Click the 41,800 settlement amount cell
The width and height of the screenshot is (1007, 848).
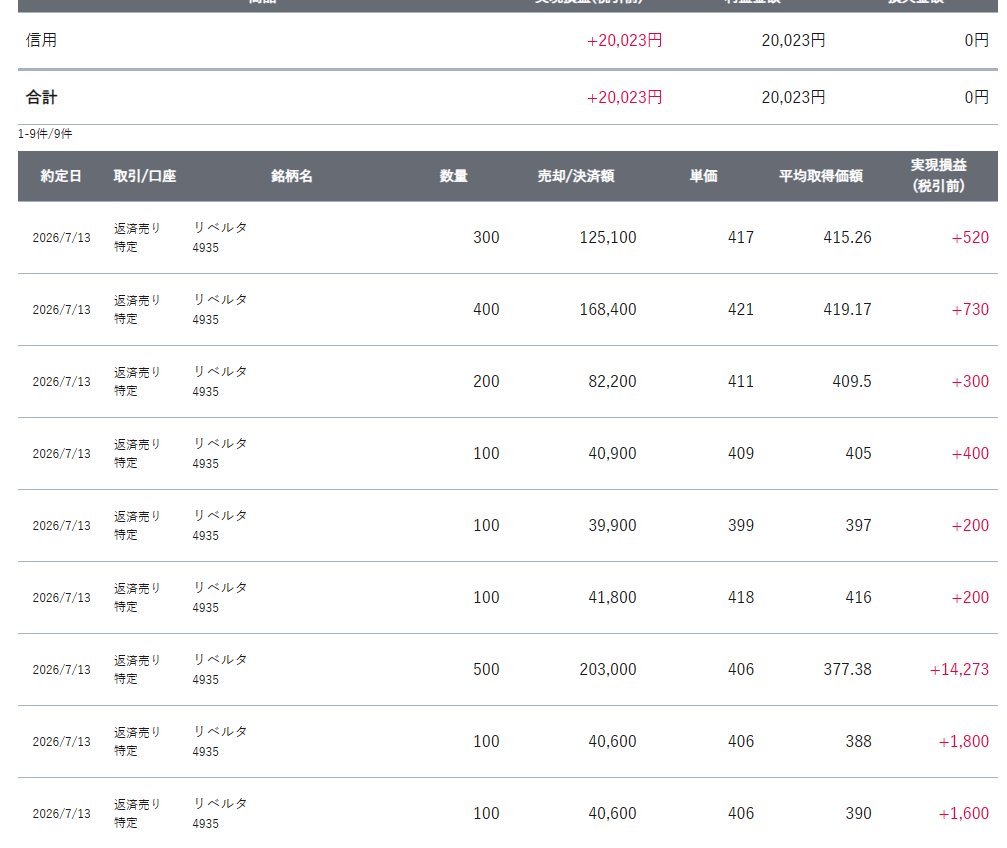pyautogui.click(x=612, y=597)
